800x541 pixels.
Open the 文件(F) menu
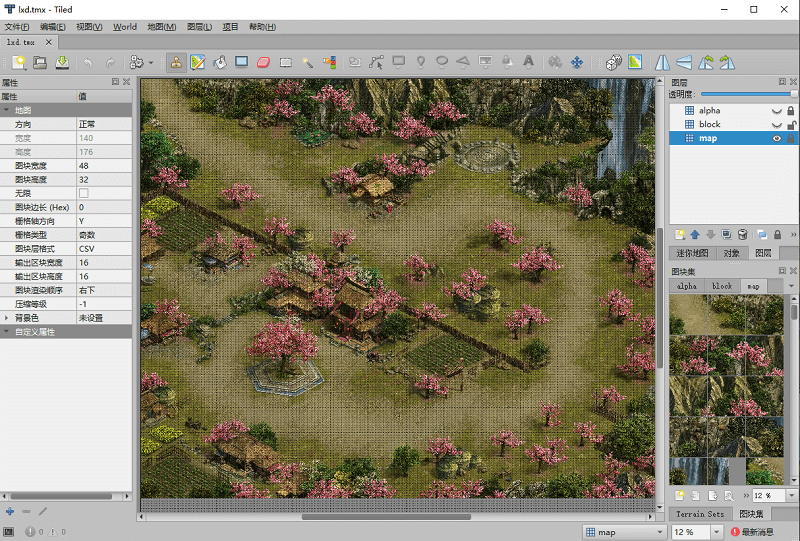[x=17, y=27]
